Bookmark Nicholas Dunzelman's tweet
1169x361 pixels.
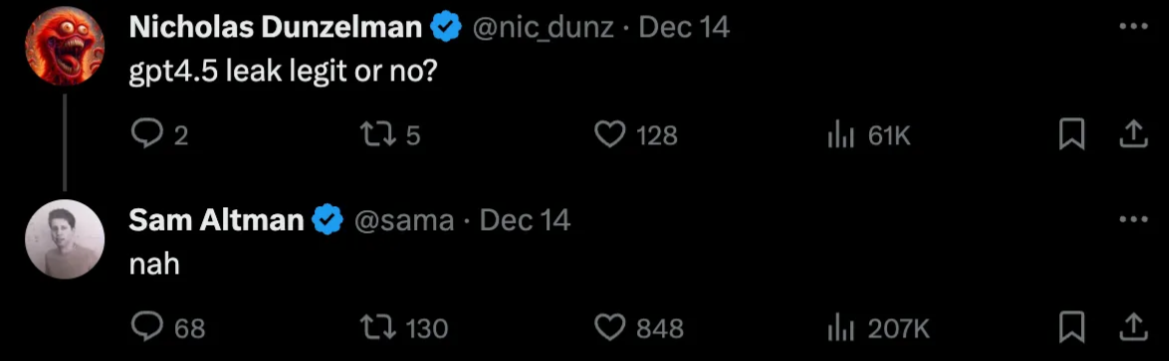1072,135
